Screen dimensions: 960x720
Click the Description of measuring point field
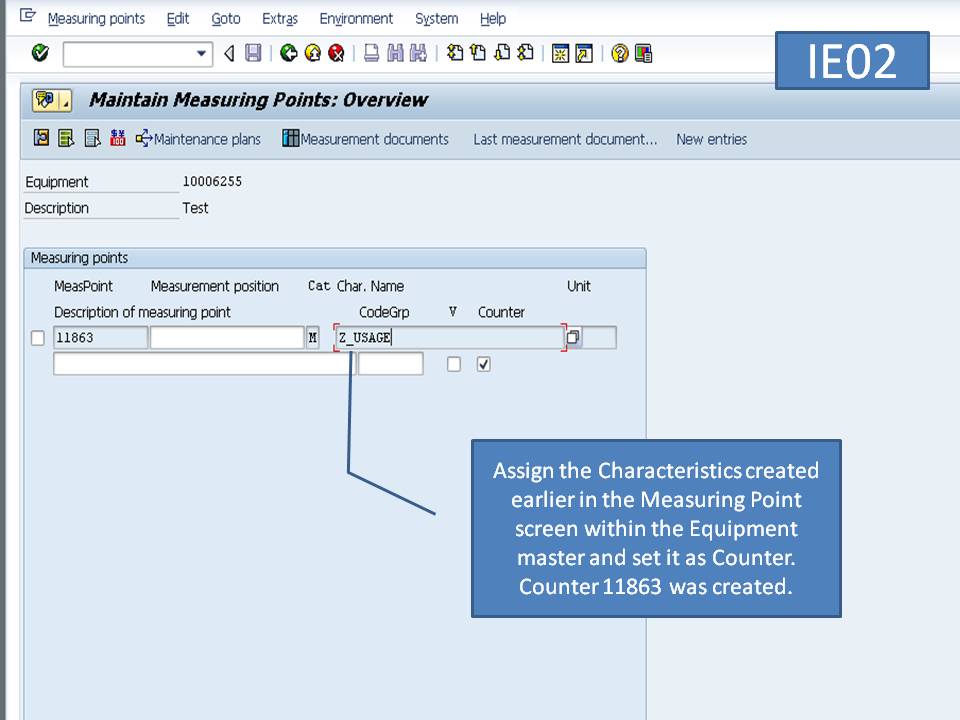pos(203,364)
